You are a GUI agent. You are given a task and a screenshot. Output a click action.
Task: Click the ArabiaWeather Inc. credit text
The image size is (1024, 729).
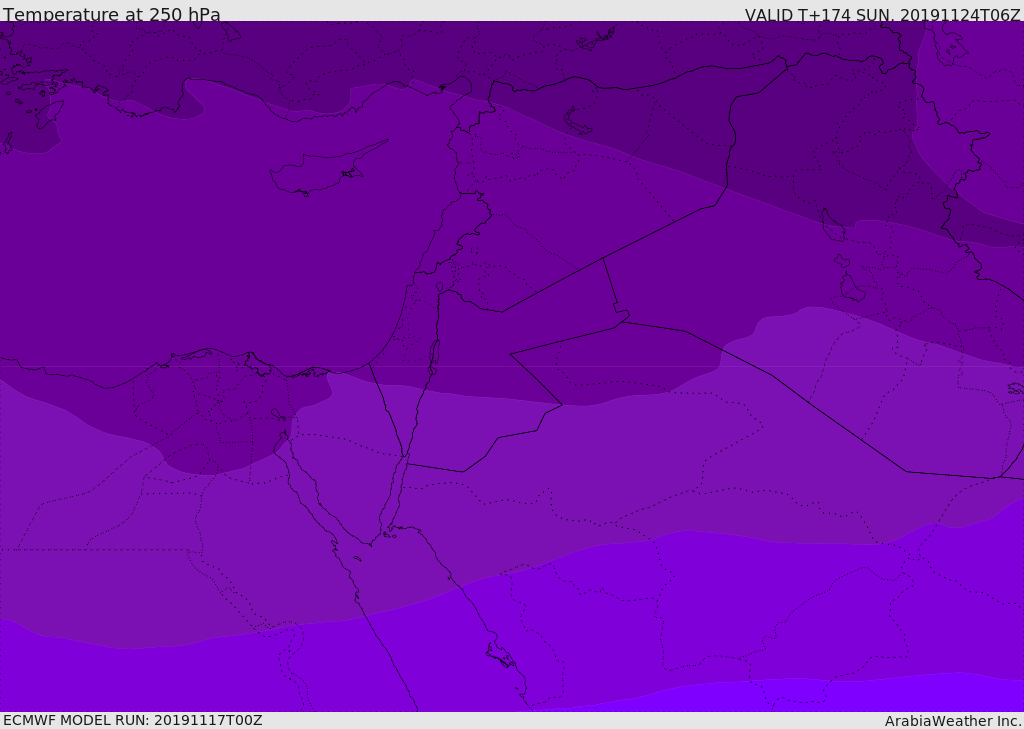coord(953,721)
